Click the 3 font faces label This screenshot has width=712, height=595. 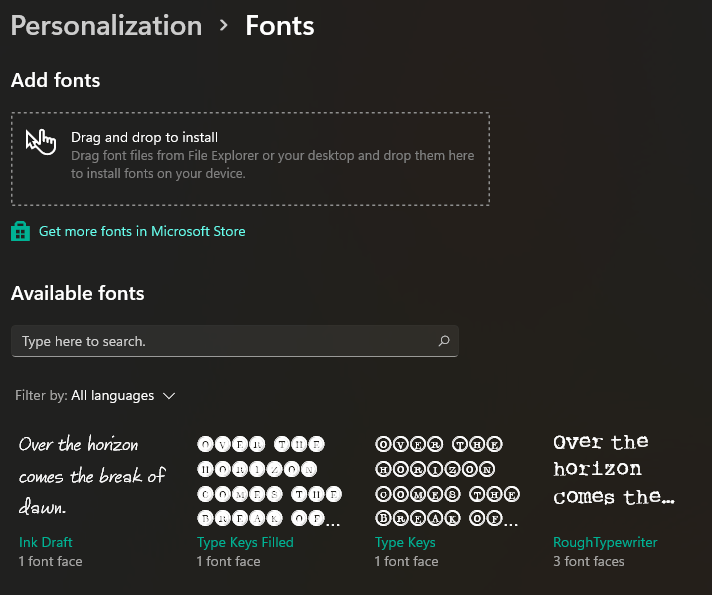click(x=589, y=561)
